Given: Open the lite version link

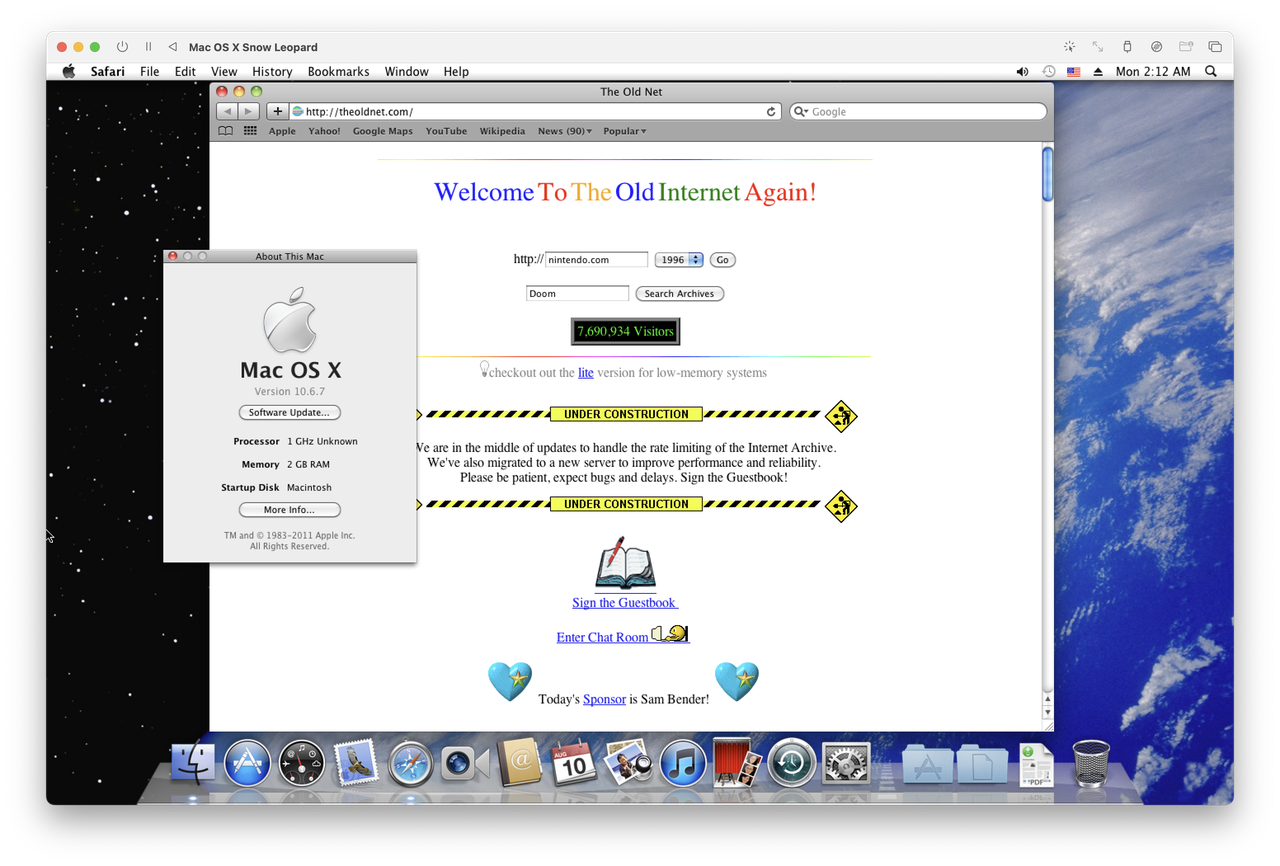Looking at the screenshot, I should (586, 373).
